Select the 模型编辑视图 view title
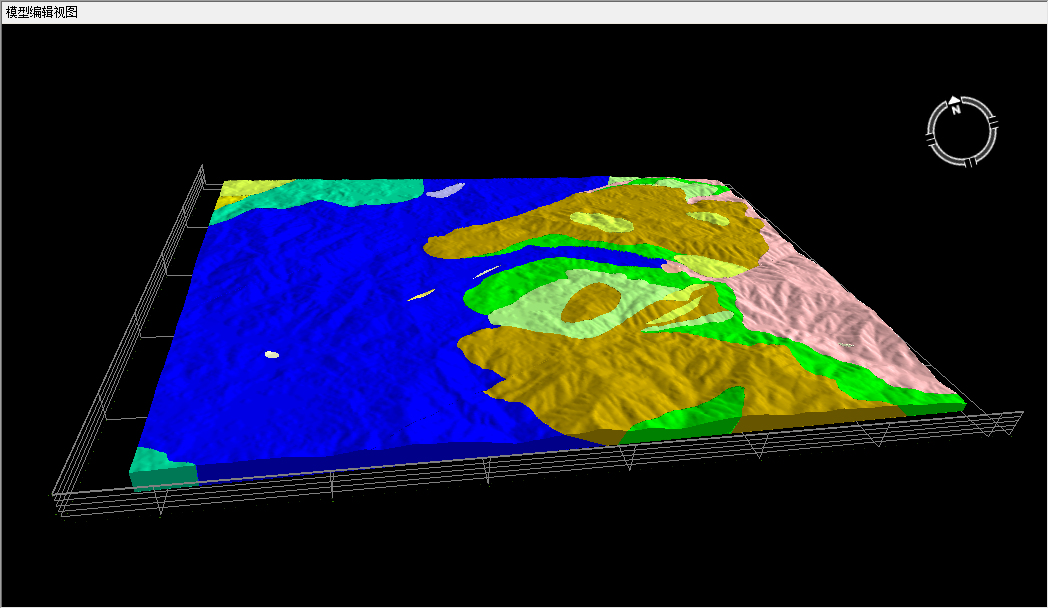Screen dimensions: 1049x609 (42, 12)
